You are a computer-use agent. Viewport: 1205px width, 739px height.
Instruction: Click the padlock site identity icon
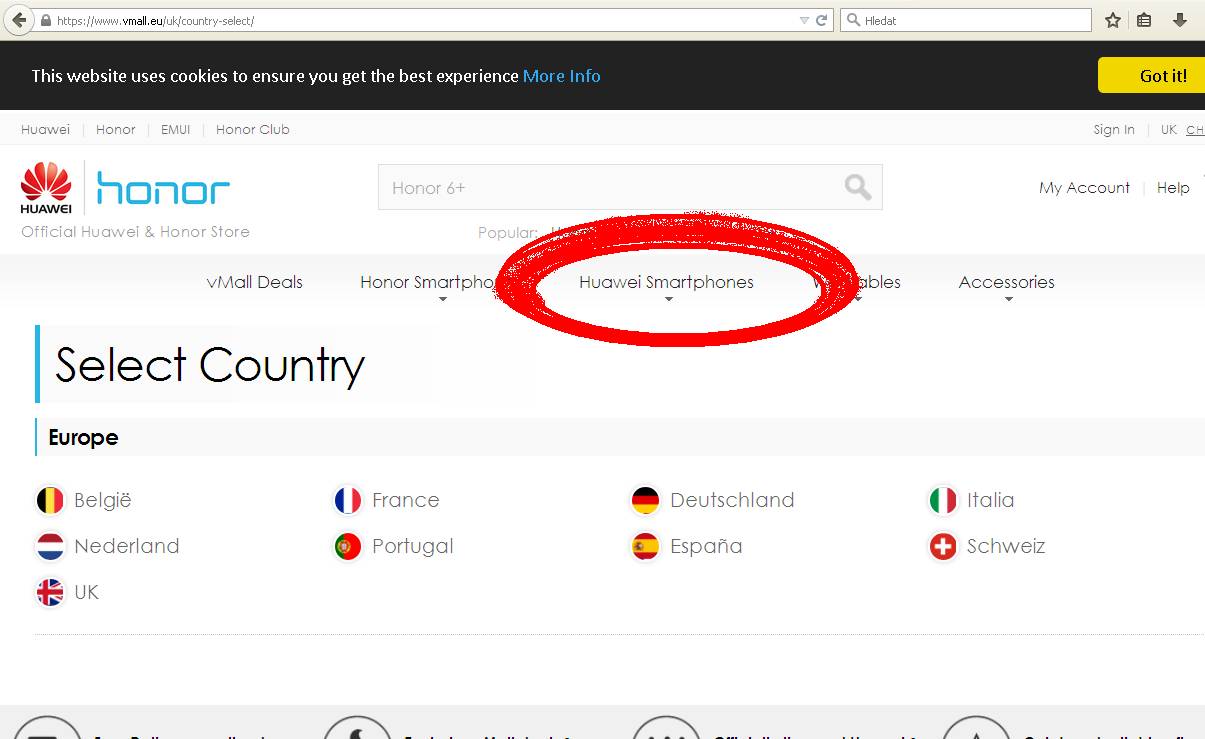click(46, 20)
